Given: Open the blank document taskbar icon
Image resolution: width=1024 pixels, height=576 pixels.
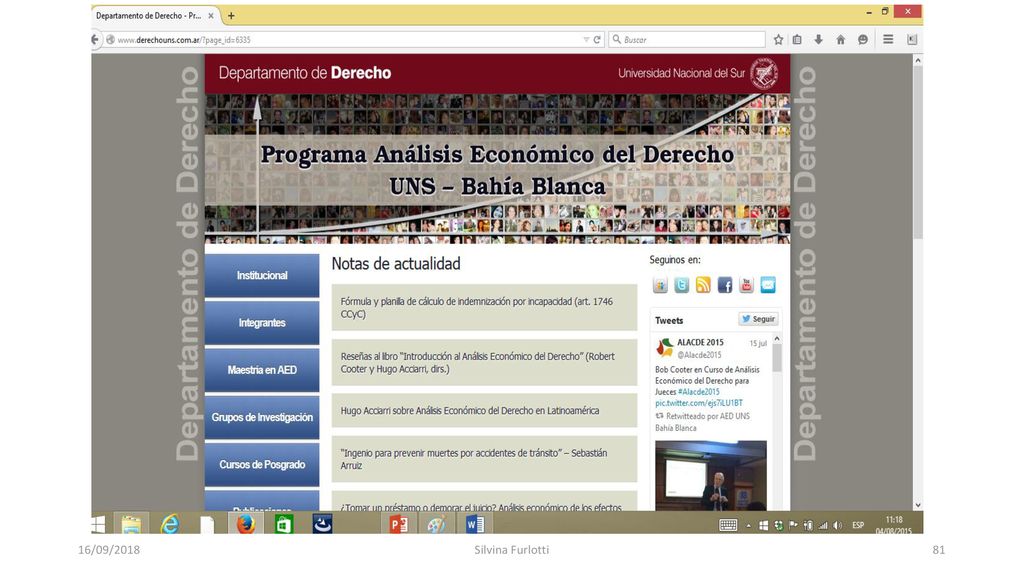Looking at the screenshot, I should coord(207,524).
